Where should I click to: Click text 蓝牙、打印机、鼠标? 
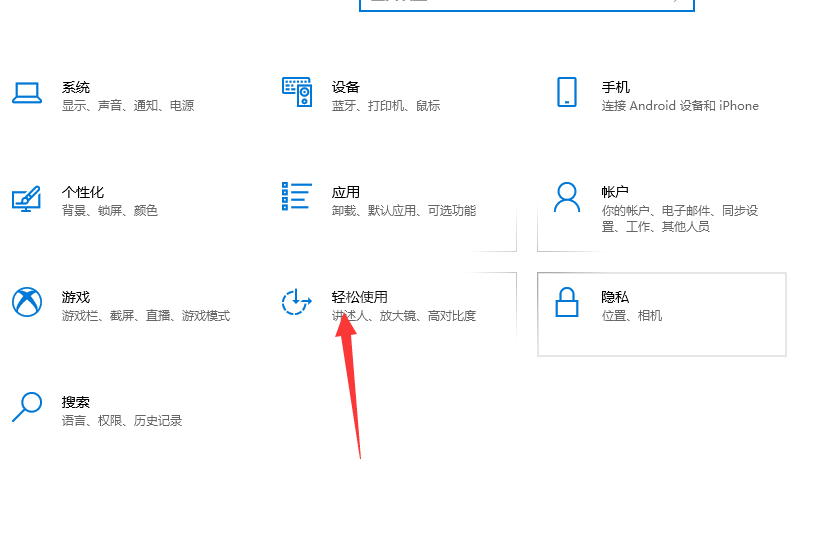(x=386, y=106)
